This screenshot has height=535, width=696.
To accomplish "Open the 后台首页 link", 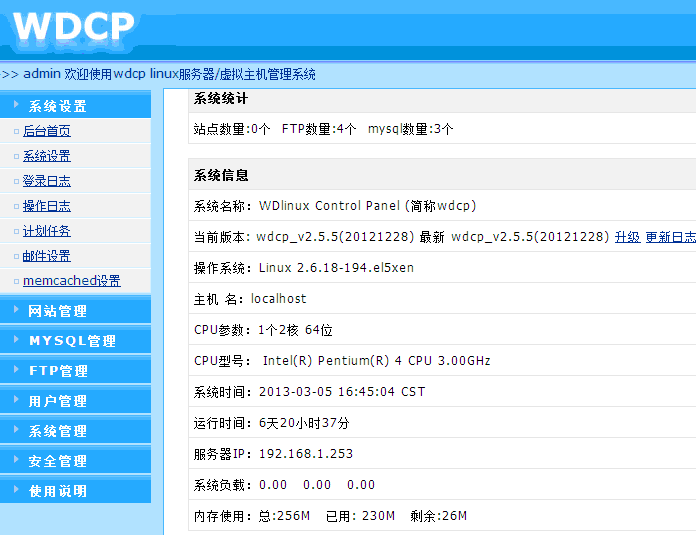I will click(x=47, y=131).
